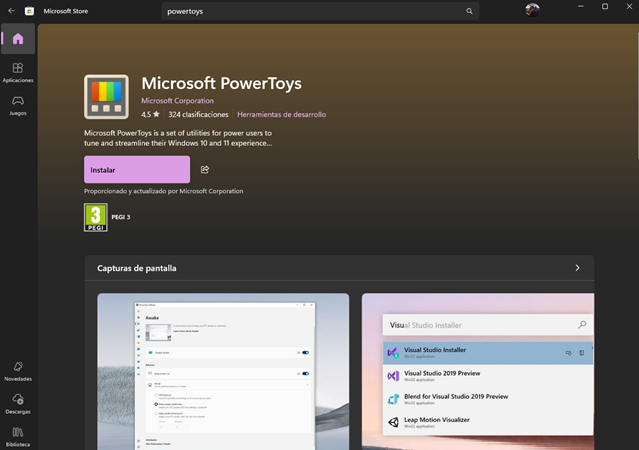
Task: Go back with the arrow icon
Action: pyautogui.click(x=11, y=11)
